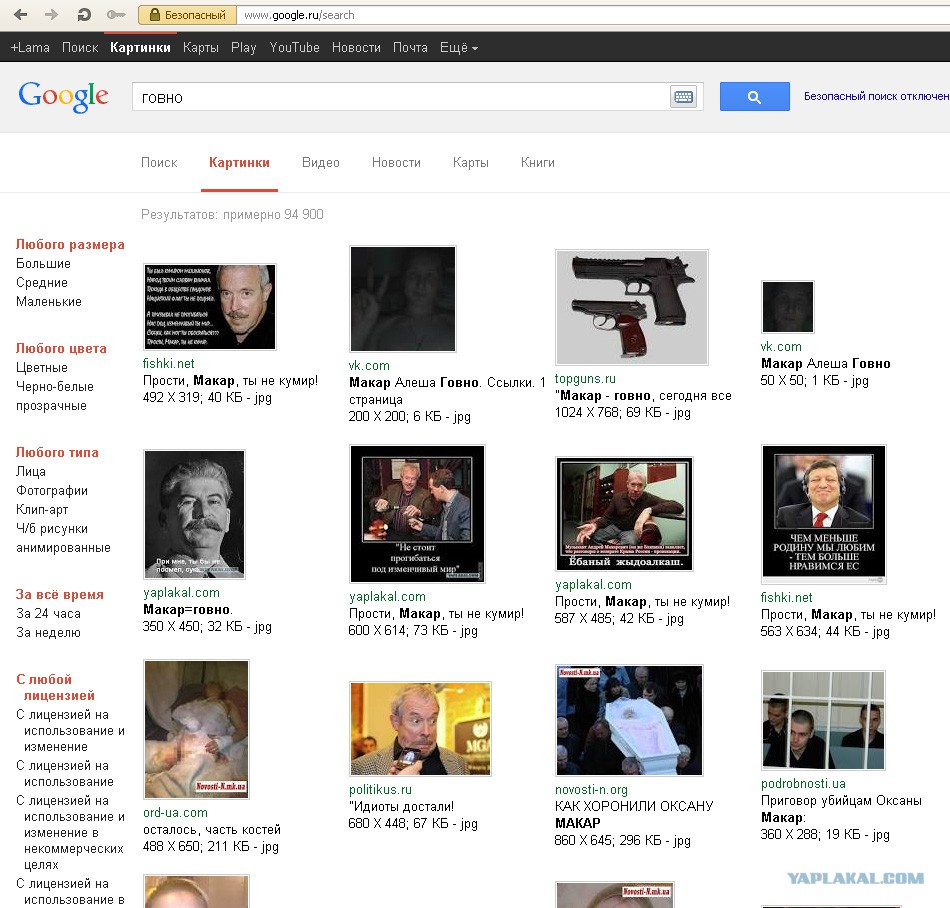Switch to the Видео tab

[x=321, y=162]
